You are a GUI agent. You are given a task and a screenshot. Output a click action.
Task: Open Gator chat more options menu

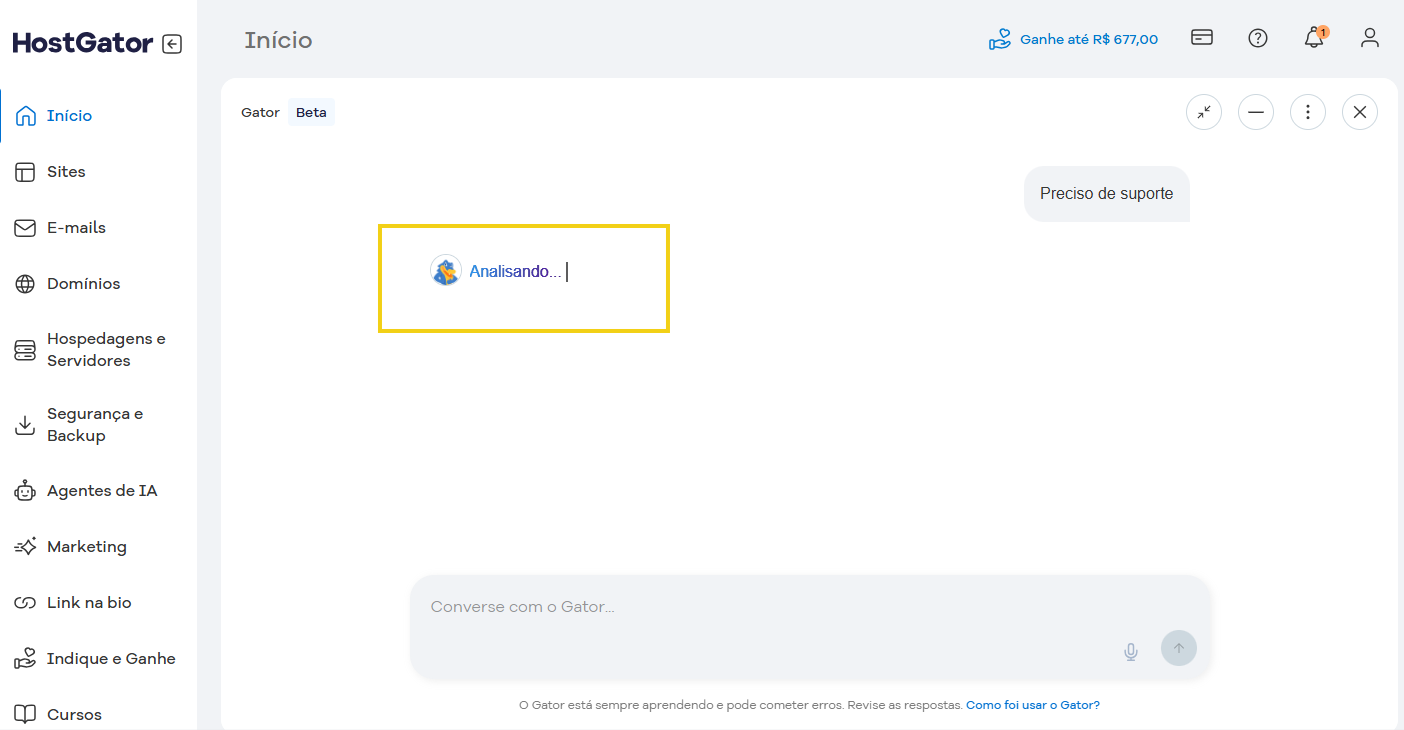click(1308, 112)
